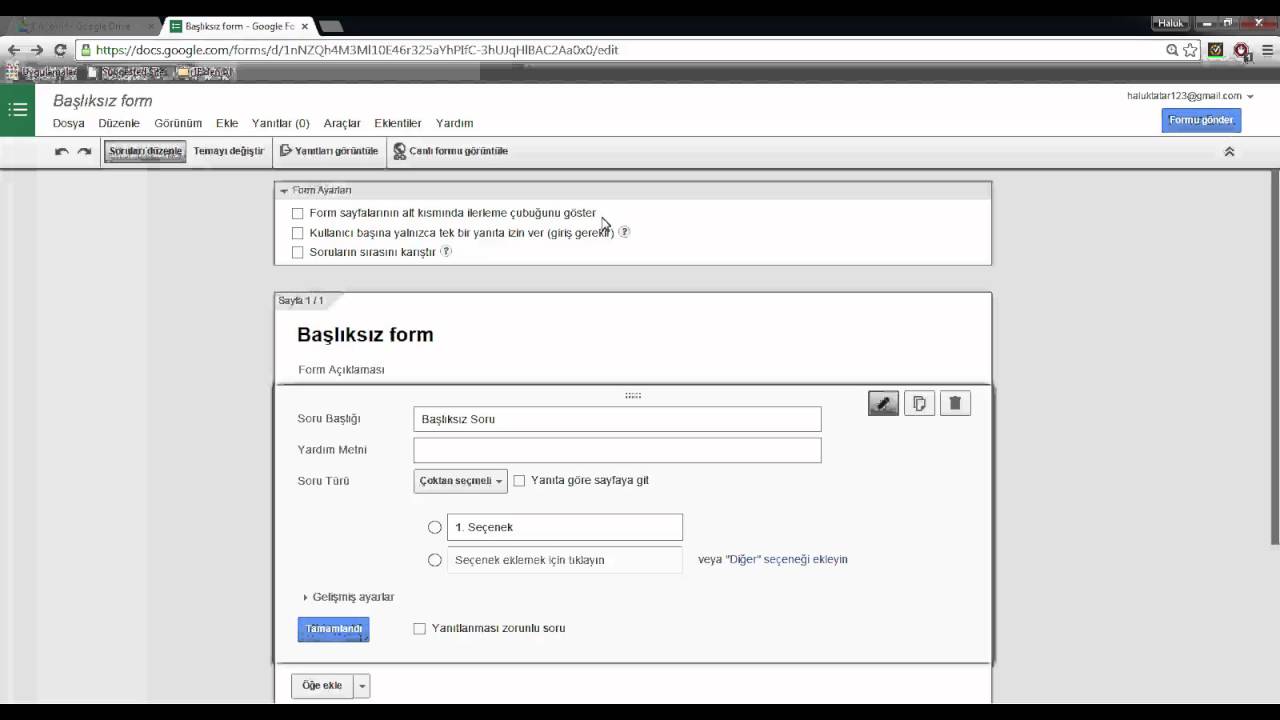
Task: Click the form title Başlıksız form heading
Action: click(365, 335)
